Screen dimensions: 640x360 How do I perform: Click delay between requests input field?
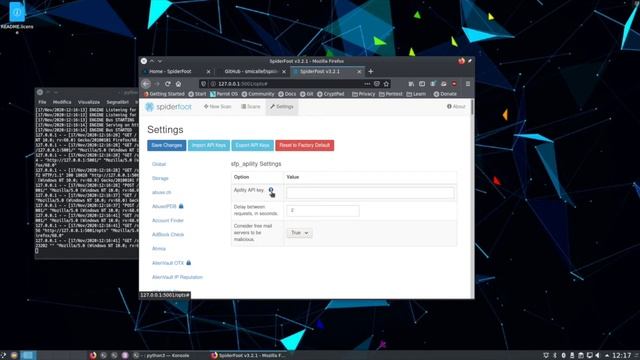tap(323, 211)
